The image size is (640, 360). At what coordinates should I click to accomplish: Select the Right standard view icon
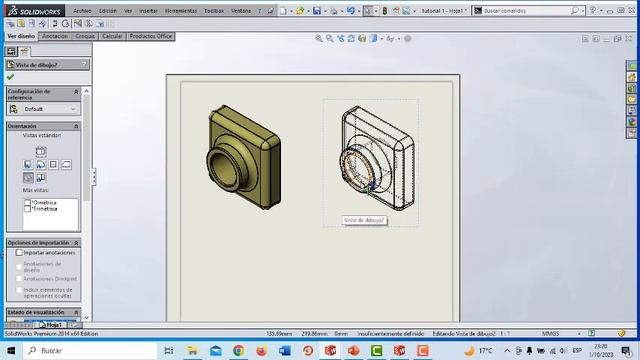click(x=53, y=164)
